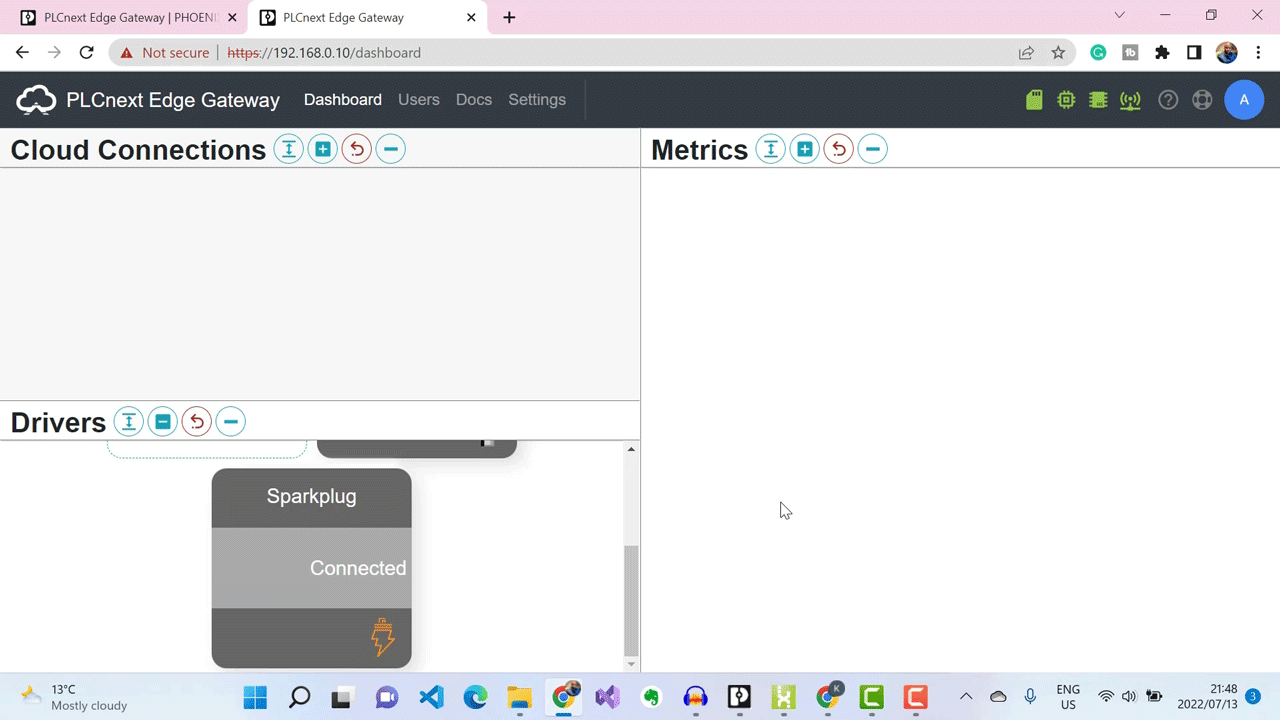This screenshot has height=720, width=1280.
Task: Click the Drivers scrollbar down arrow
Action: coord(631,664)
